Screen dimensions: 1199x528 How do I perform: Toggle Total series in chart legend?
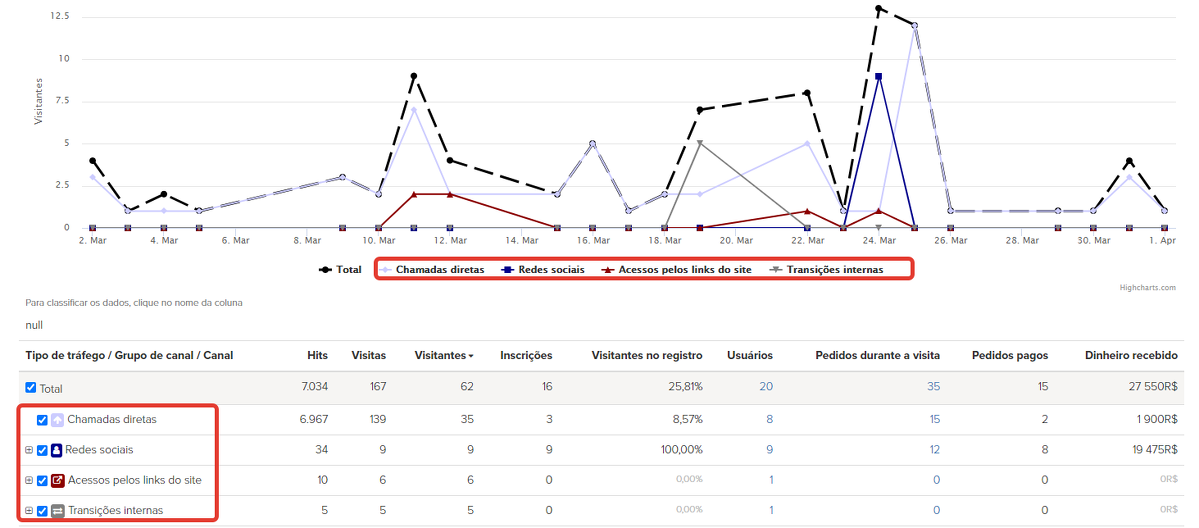341,270
